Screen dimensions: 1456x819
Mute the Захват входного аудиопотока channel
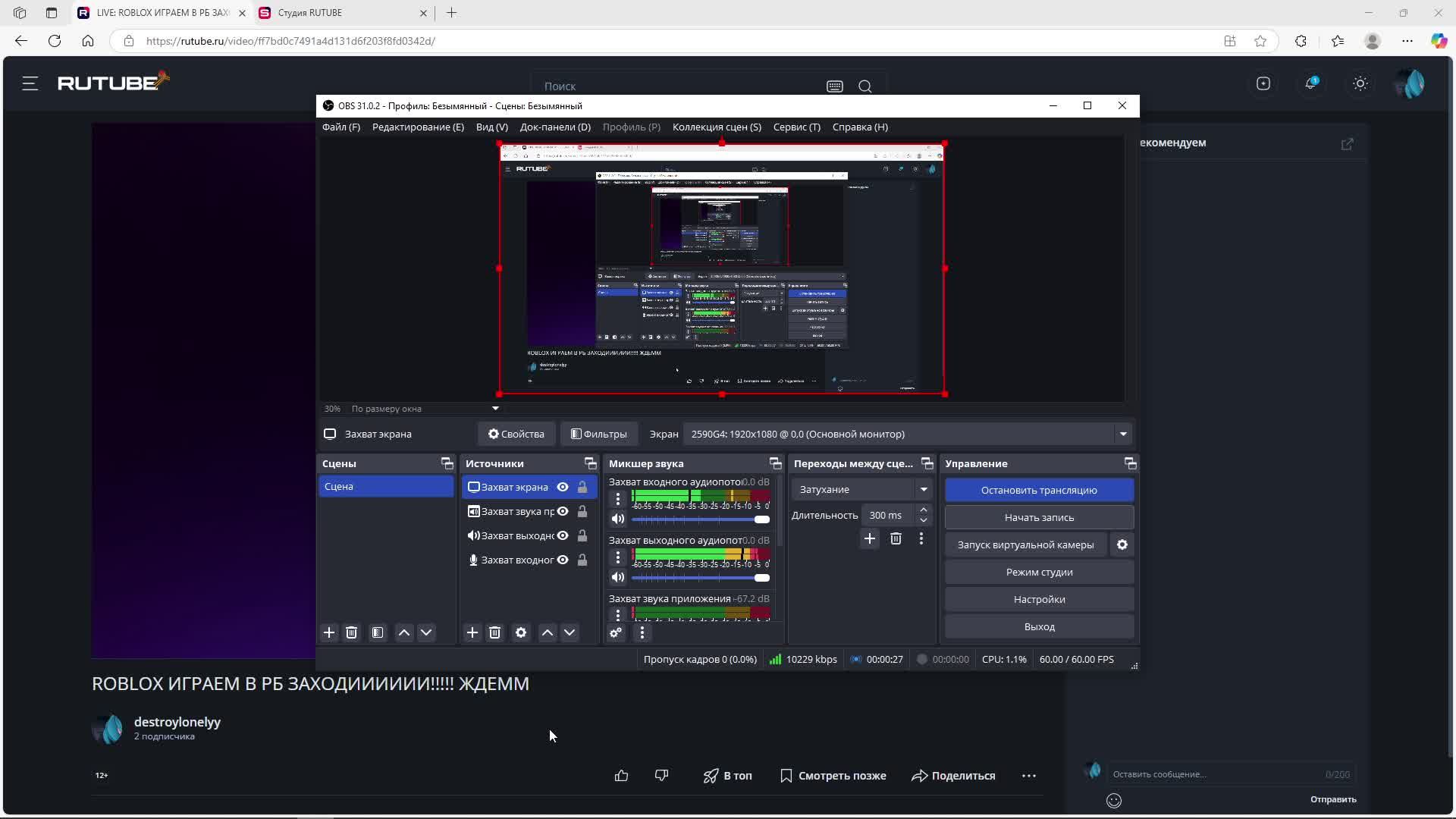pos(618,519)
